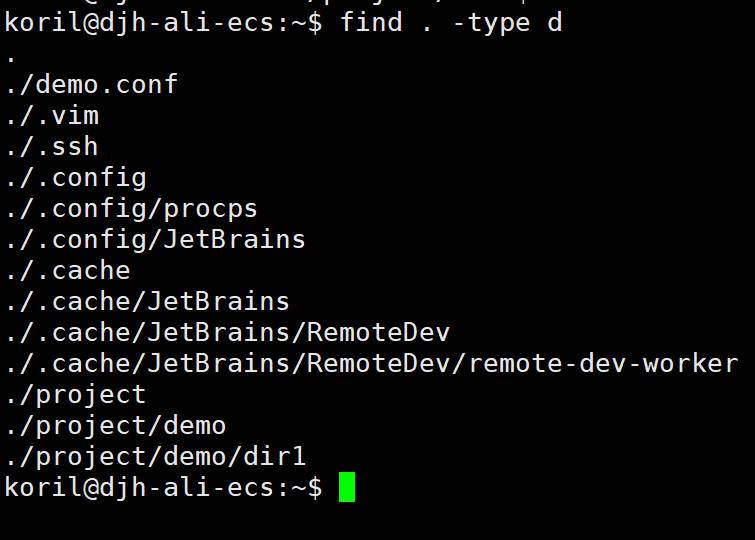Click the green terminal cursor block
This screenshot has width=755, height=540.
[347, 487]
